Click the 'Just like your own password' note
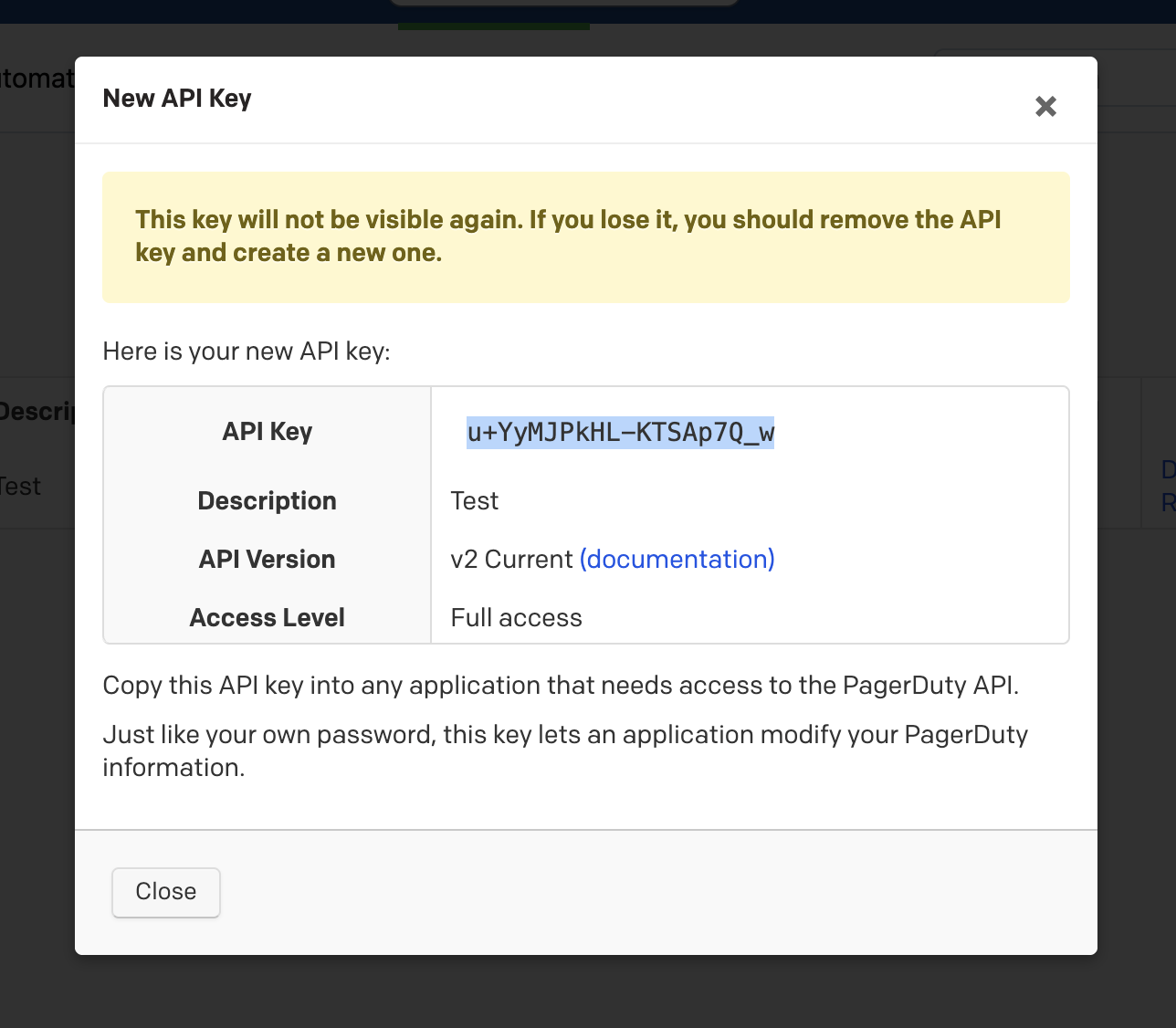 tap(566, 750)
